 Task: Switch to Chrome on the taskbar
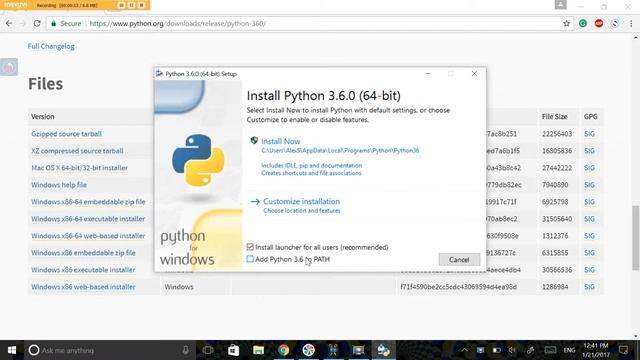pyautogui.click(x=284, y=350)
